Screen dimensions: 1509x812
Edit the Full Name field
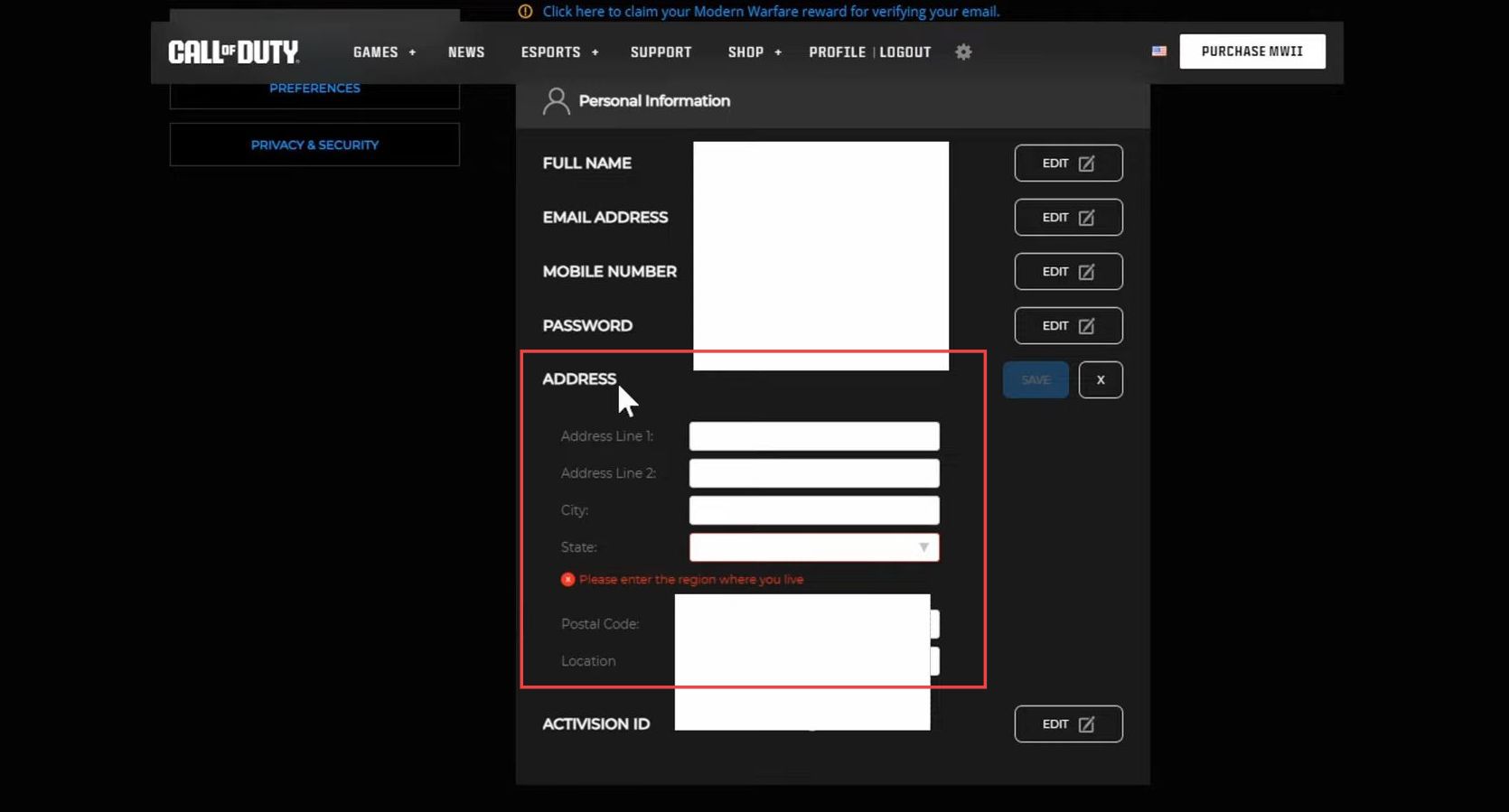point(1068,163)
